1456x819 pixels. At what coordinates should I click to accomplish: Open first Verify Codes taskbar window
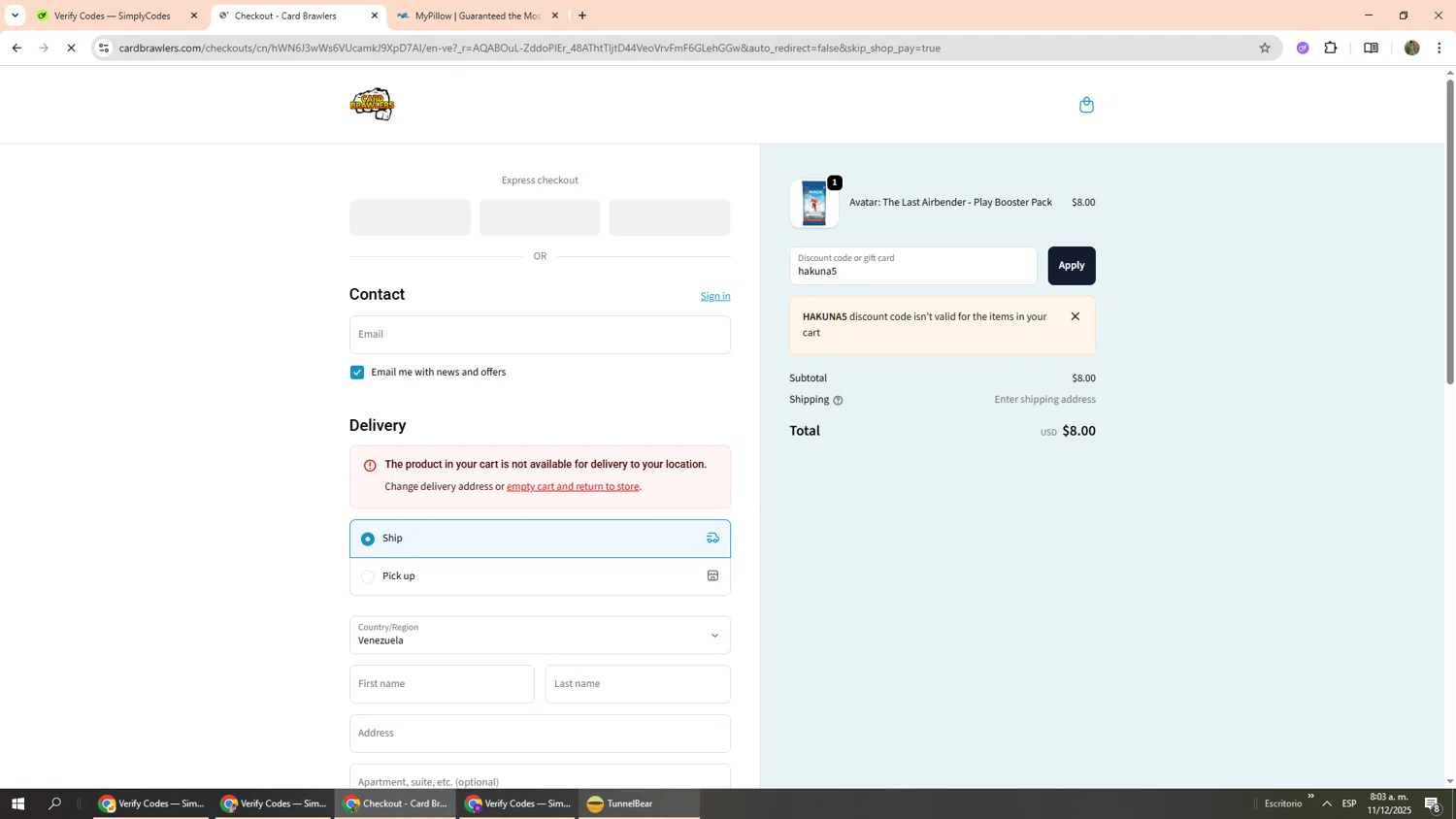151,803
